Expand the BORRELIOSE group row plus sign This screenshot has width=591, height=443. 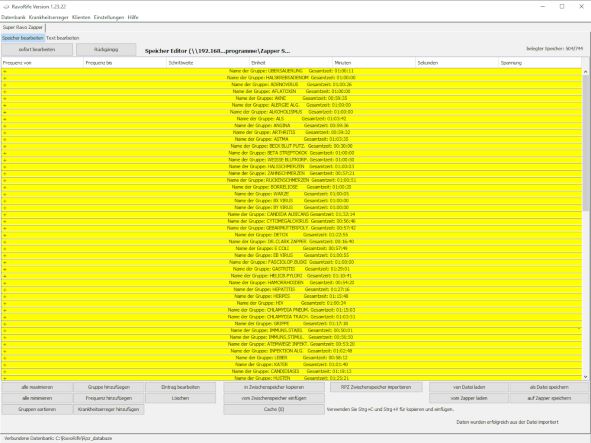click(5, 187)
